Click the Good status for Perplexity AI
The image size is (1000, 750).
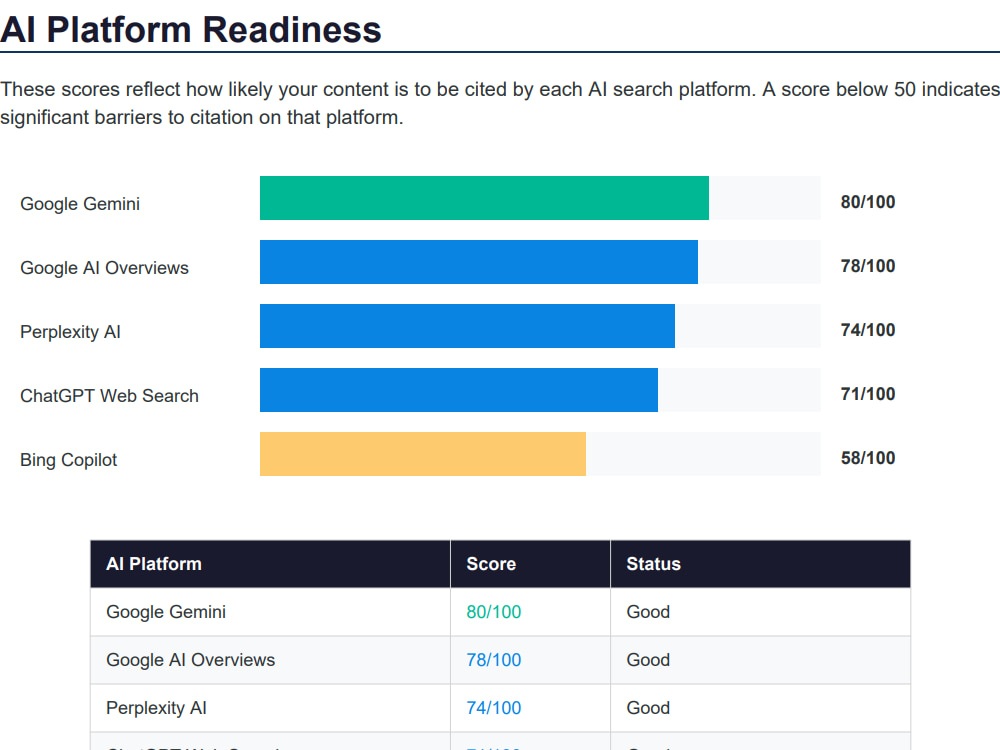tap(648, 708)
